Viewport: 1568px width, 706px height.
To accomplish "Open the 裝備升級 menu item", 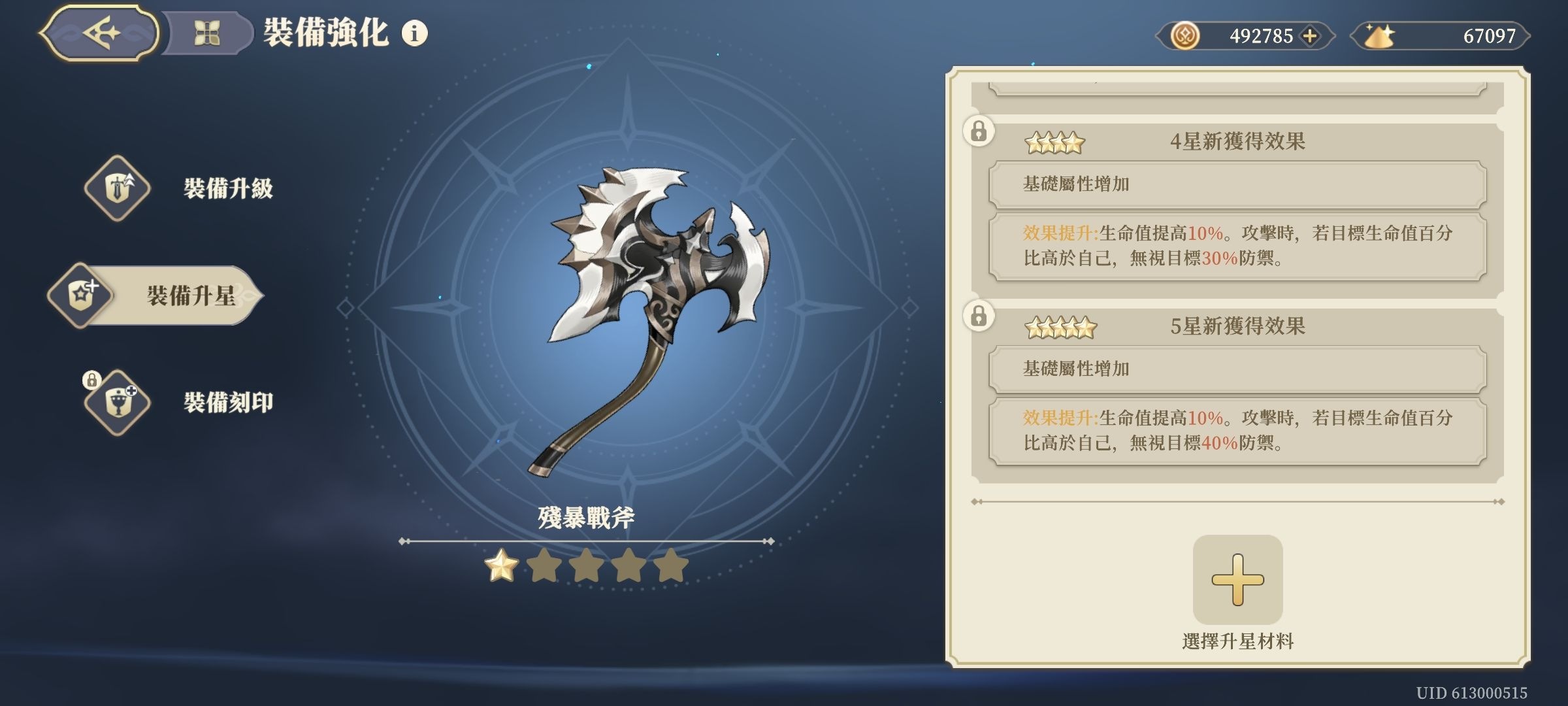I will tap(228, 188).
